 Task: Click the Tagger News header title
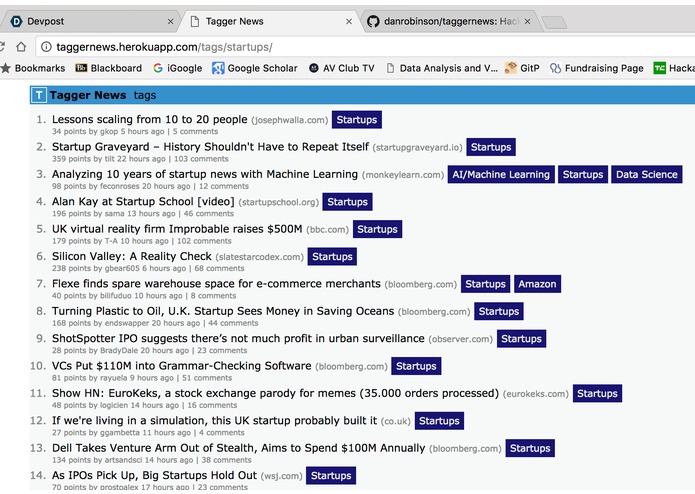(88, 95)
